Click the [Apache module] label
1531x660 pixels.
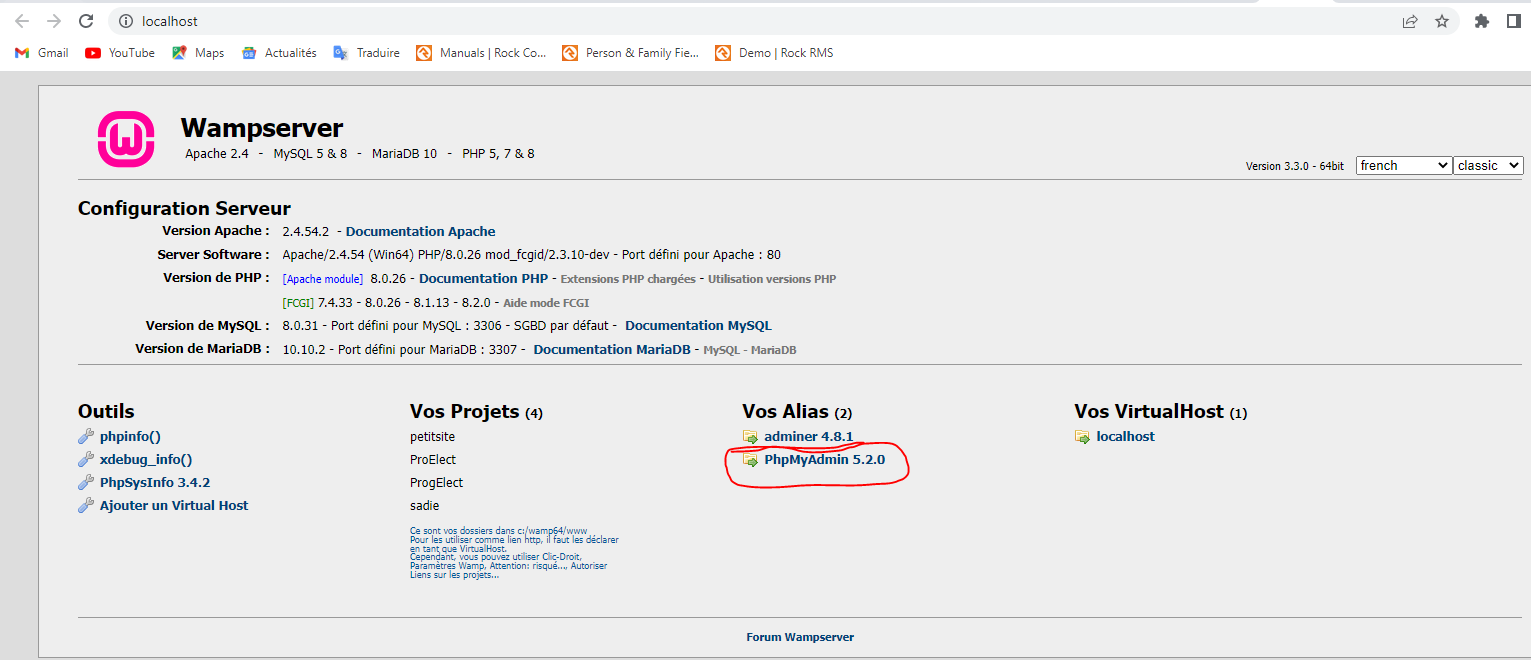coord(323,279)
